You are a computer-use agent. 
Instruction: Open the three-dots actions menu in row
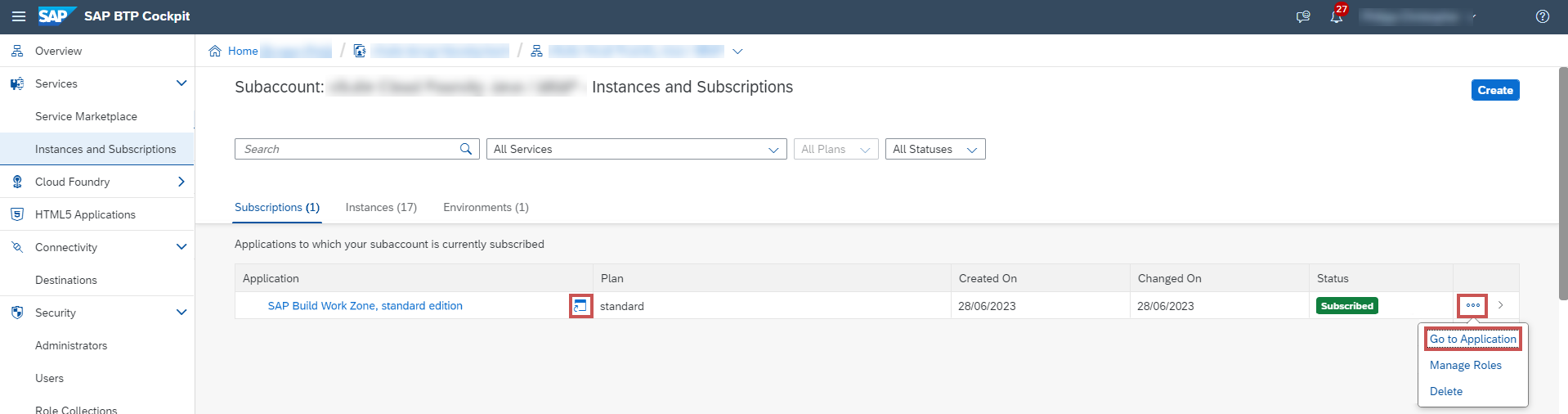tap(1472, 305)
